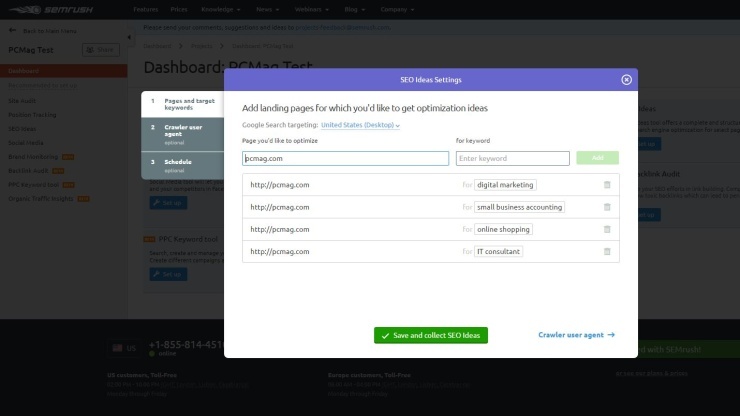This screenshot has width=740, height=416.
Task: Click trash icon for online shopping
Action: pyautogui.click(x=607, y=229)
